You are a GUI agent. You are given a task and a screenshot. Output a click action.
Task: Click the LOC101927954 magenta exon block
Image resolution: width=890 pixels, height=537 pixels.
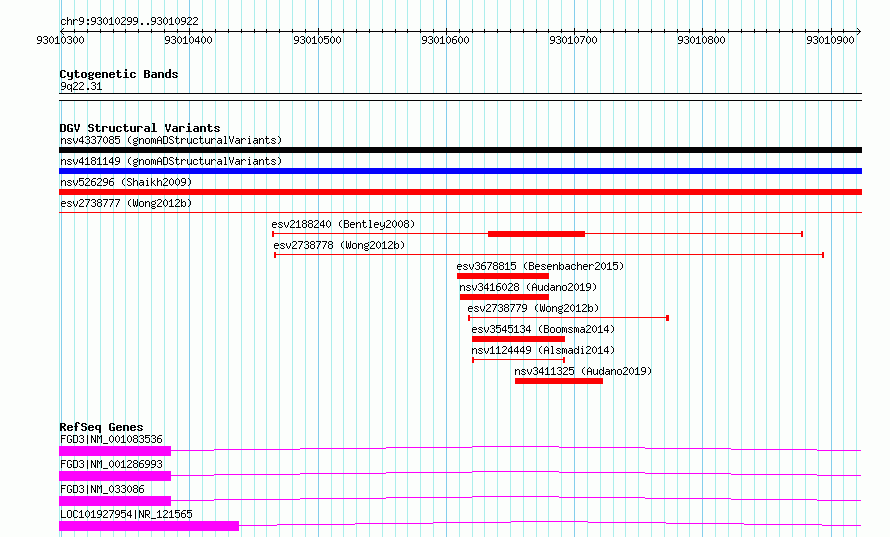click(149, 526)
